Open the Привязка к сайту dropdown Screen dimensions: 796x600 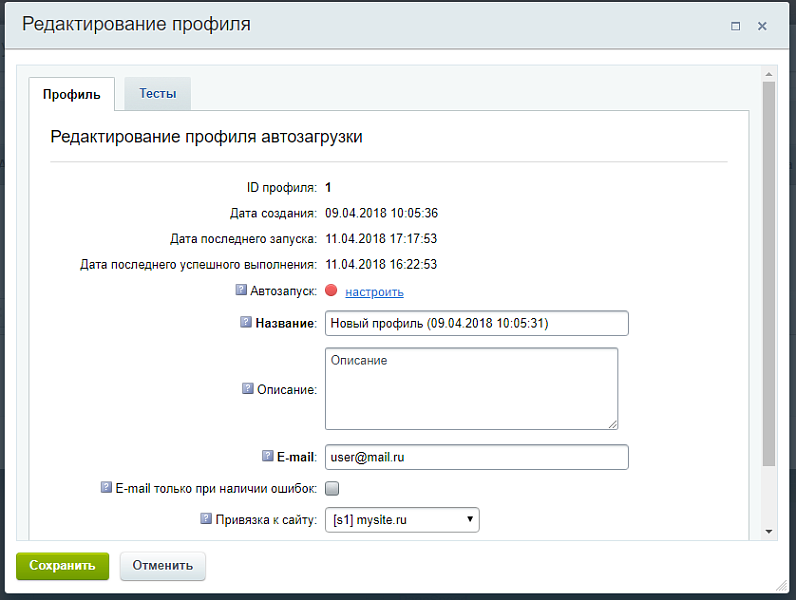point(402,520)
